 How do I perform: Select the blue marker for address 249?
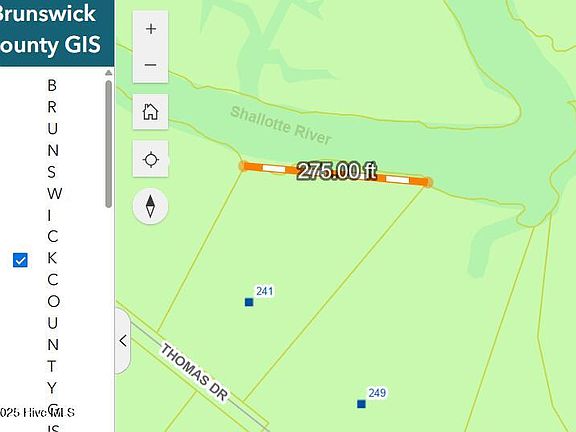tap(361, 404)
